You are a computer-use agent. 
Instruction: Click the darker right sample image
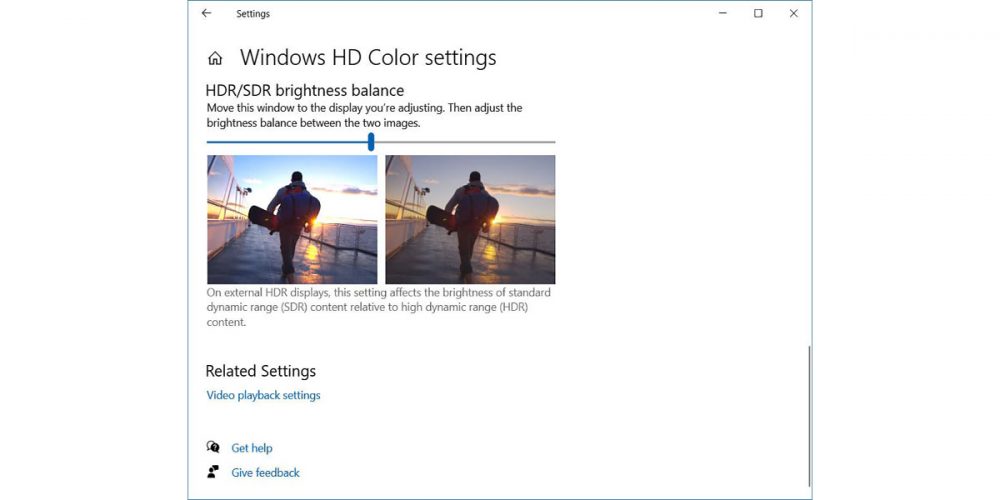click(470, 219)
